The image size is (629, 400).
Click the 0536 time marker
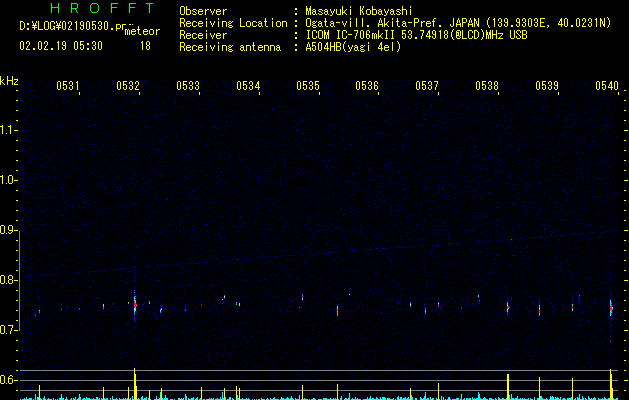point(367,86)
